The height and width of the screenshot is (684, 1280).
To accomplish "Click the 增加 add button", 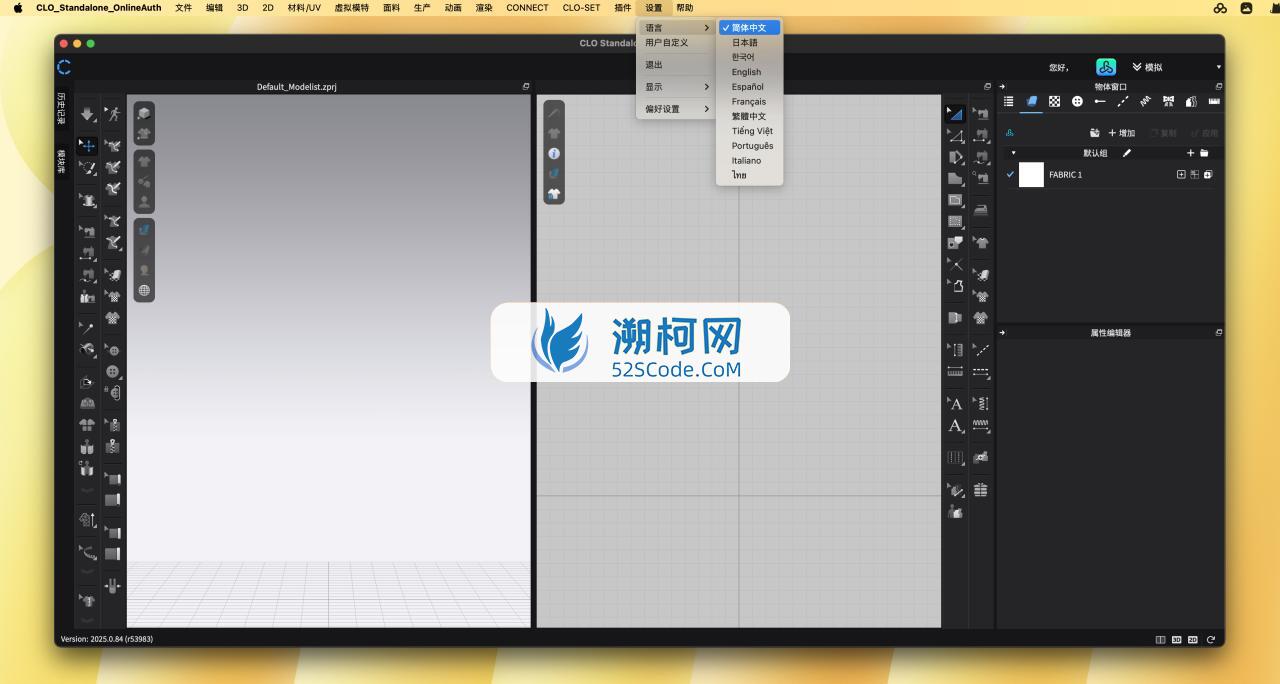I will (1121, 133).
